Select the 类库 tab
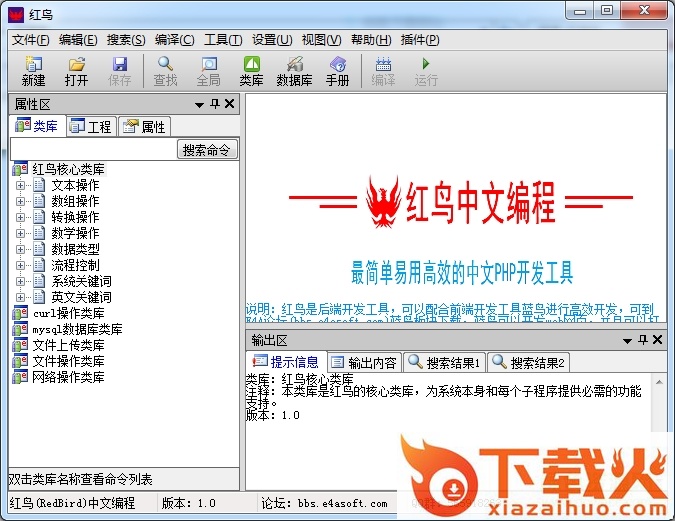 (x=37, y=126)
